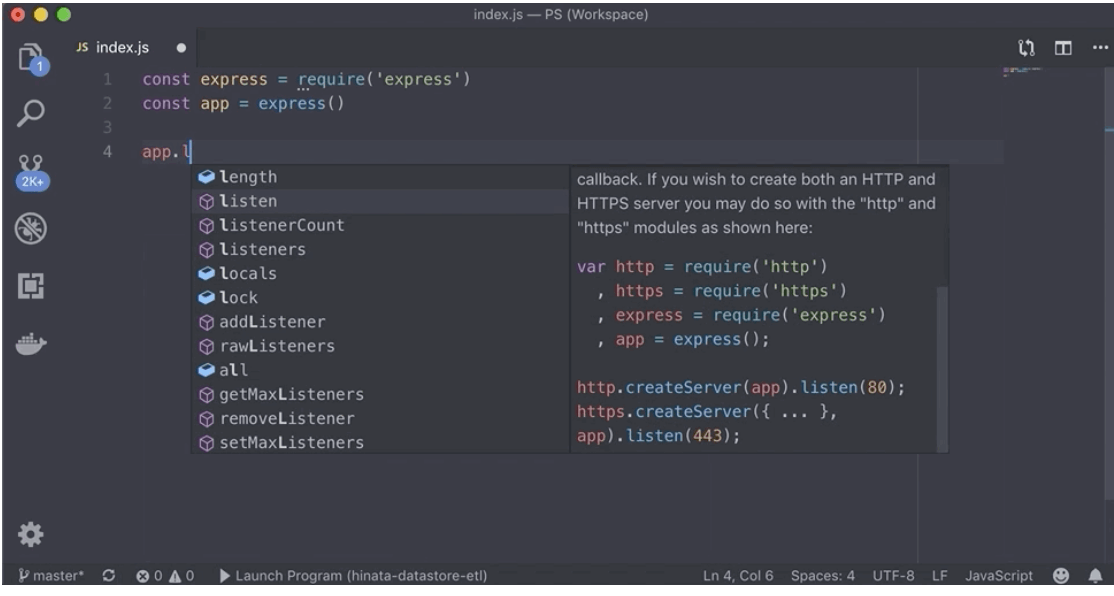The width and height of the screenshot is (1114, 596).
Task: Click the unsaved dot on index.js tab
Action: (x=181, y=48)
